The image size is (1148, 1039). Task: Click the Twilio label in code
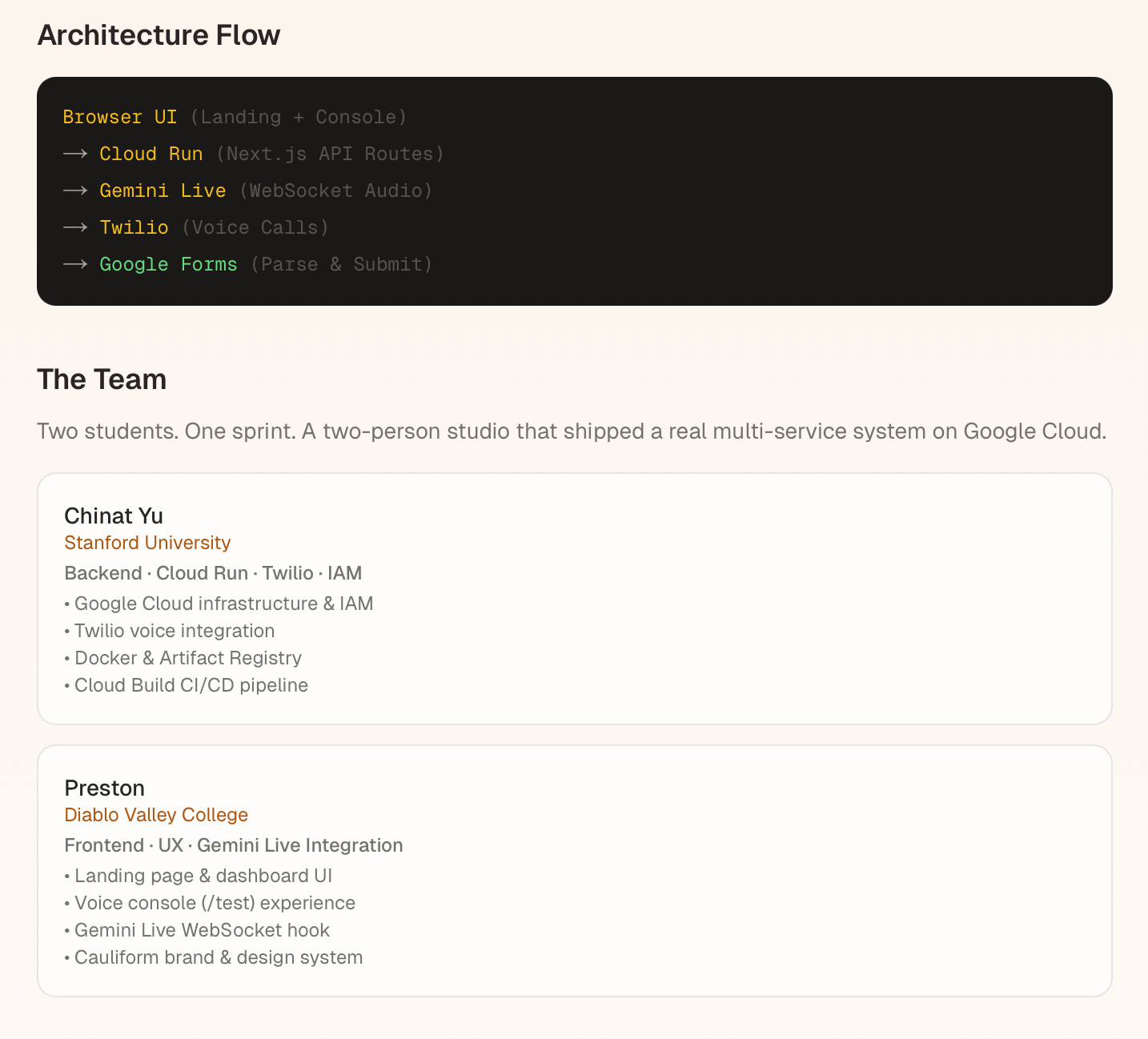click(x=134, y=227)
